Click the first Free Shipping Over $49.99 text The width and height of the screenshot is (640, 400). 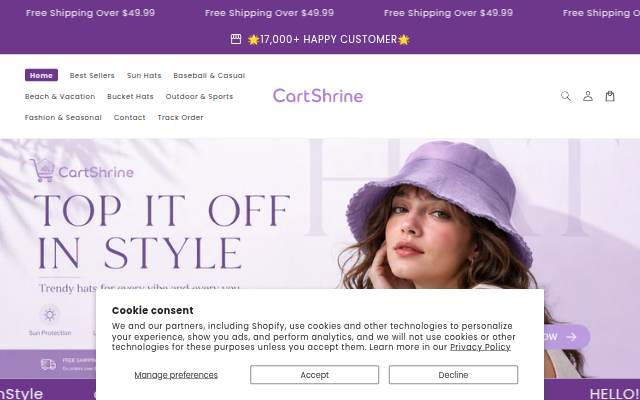pyautogui.click(x=90, y=13)
